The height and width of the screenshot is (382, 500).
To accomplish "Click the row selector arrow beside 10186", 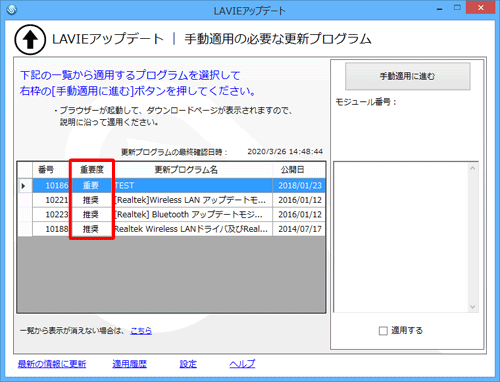I will [x=25, y=185].
